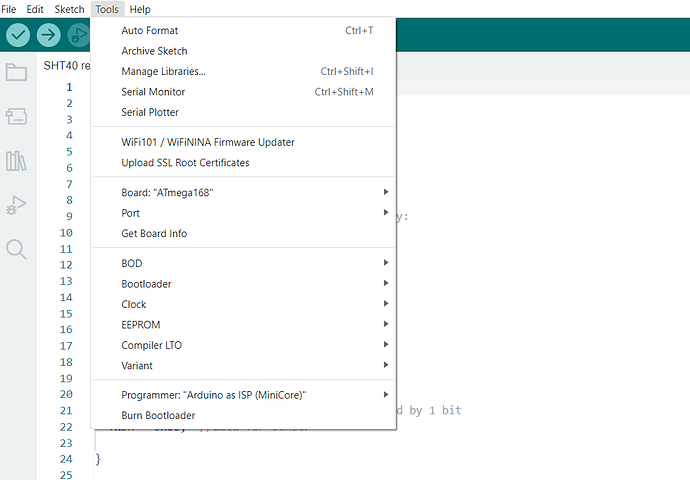The width and height of the screenshot is (690, 480).
Task: Select Archive Sketch menu entry
Action: click(243, 51)
